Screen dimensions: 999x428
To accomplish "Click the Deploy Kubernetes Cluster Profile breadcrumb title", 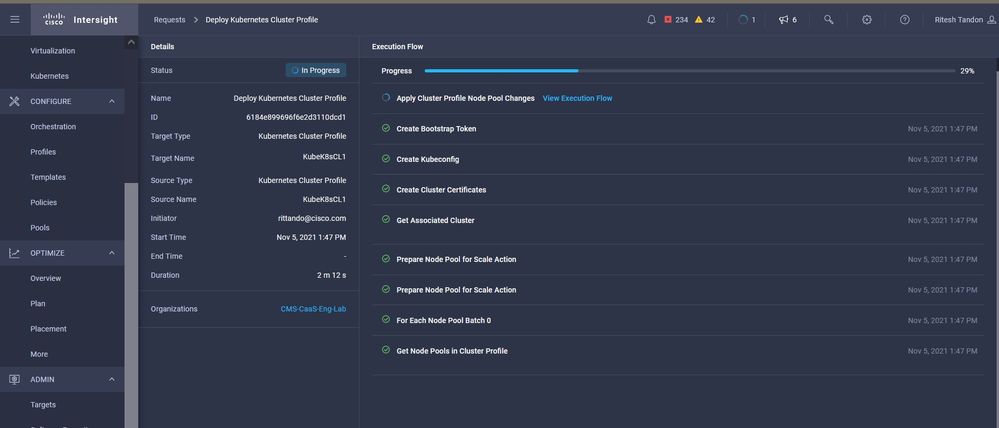I will 261,20.
